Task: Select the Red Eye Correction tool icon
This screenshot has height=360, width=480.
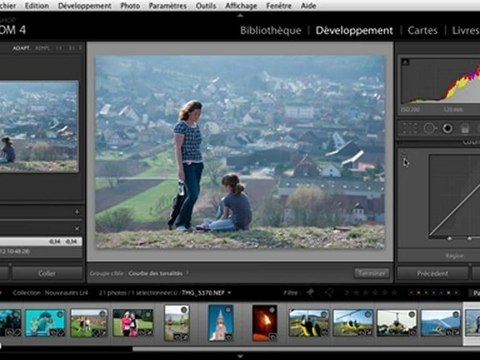Action: (x=447, y=128)
